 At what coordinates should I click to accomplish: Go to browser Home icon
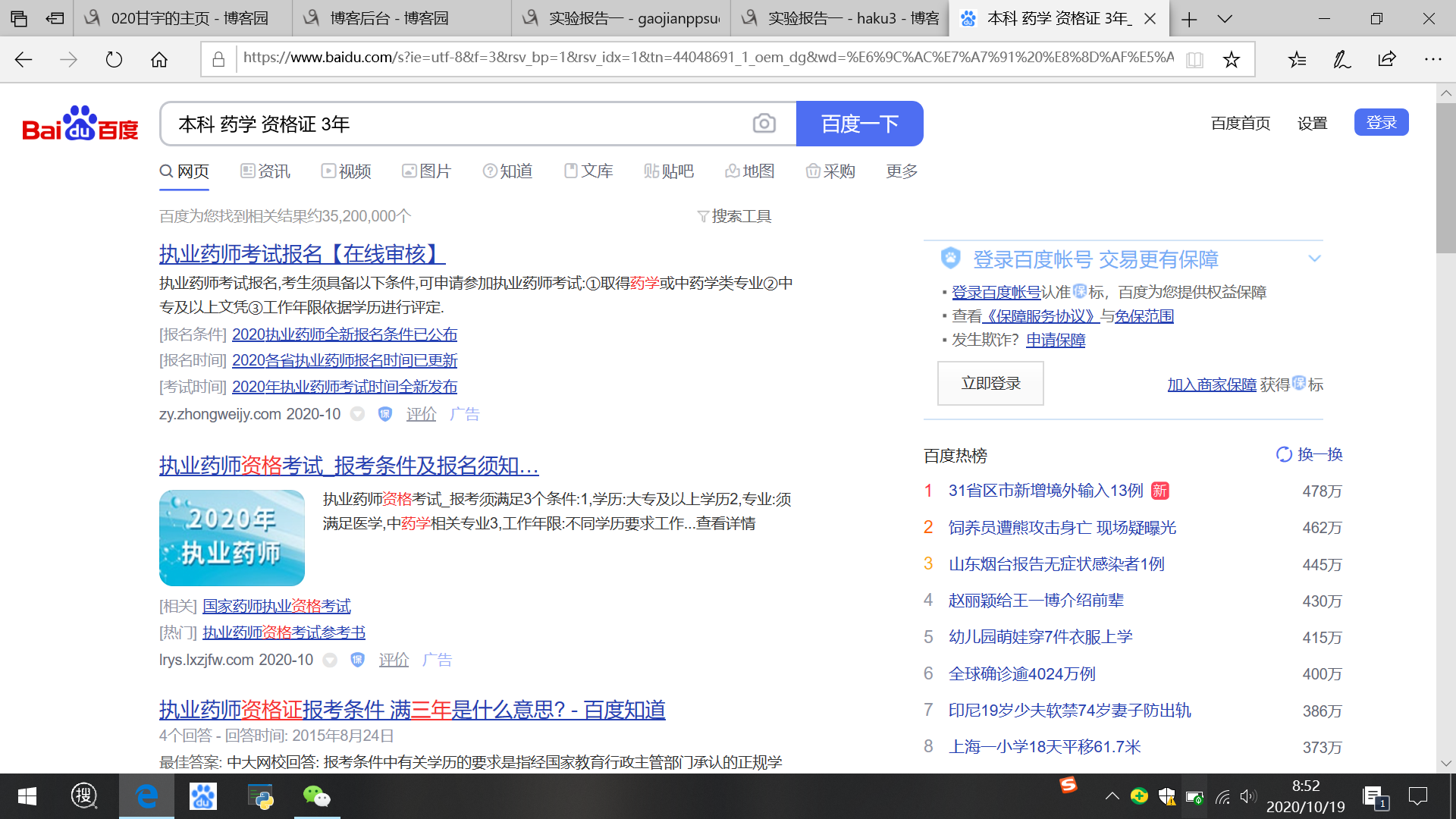click(x=159, y=59)
